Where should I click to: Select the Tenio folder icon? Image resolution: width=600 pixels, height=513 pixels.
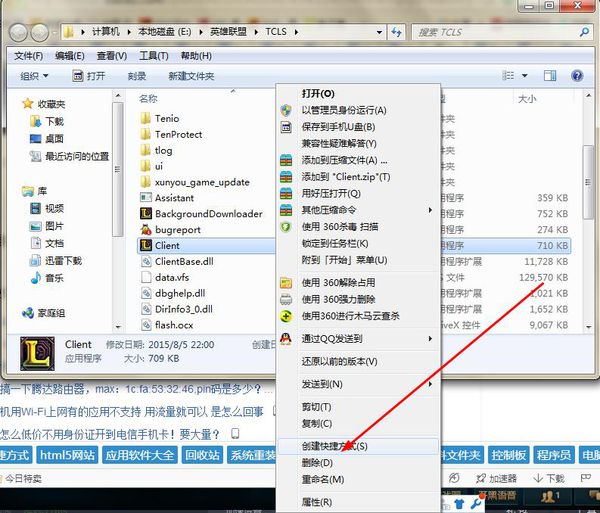click(x=145, y=118)
